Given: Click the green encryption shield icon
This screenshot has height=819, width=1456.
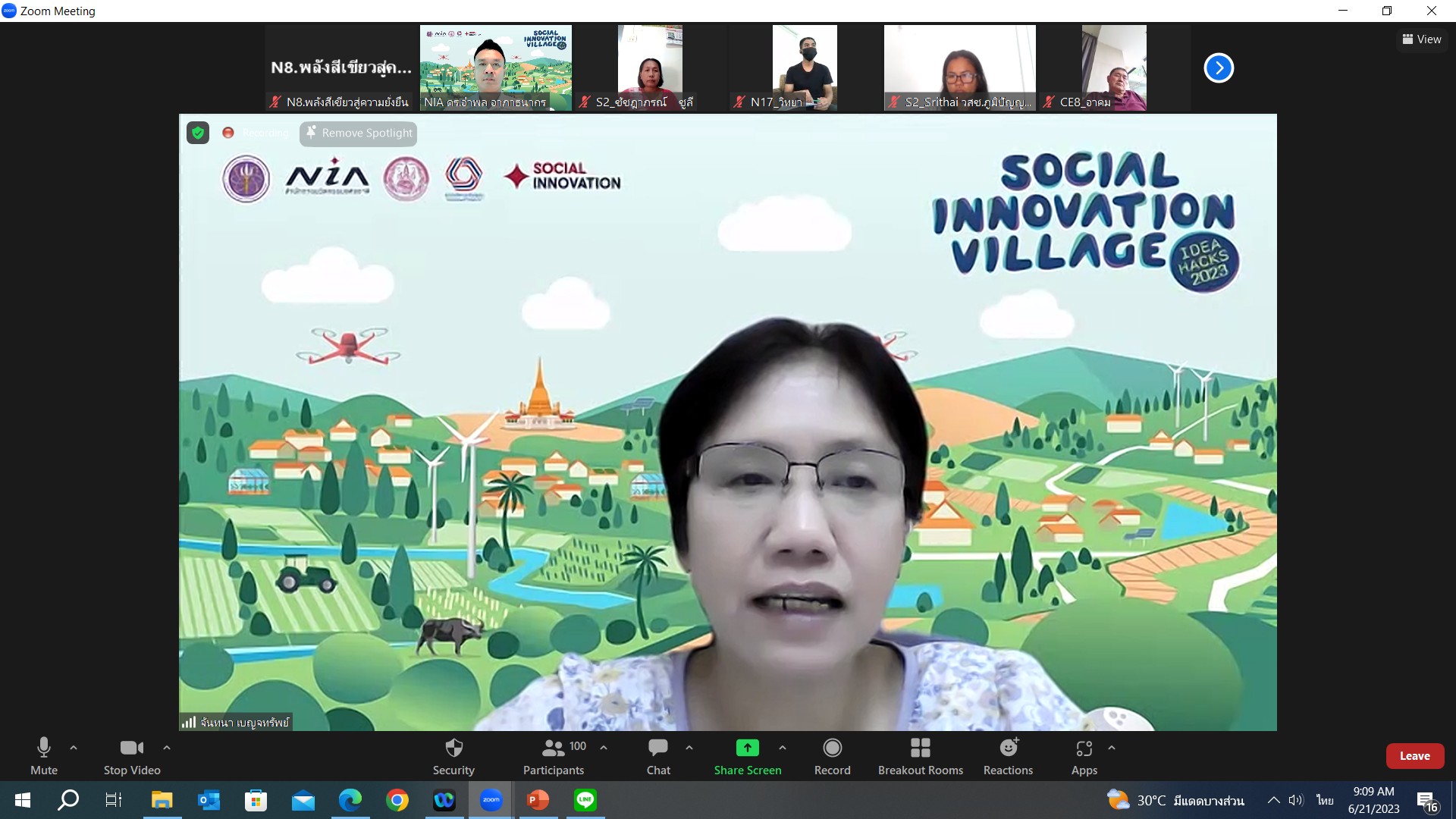Looking at the screenshot, I should [198, 133].
